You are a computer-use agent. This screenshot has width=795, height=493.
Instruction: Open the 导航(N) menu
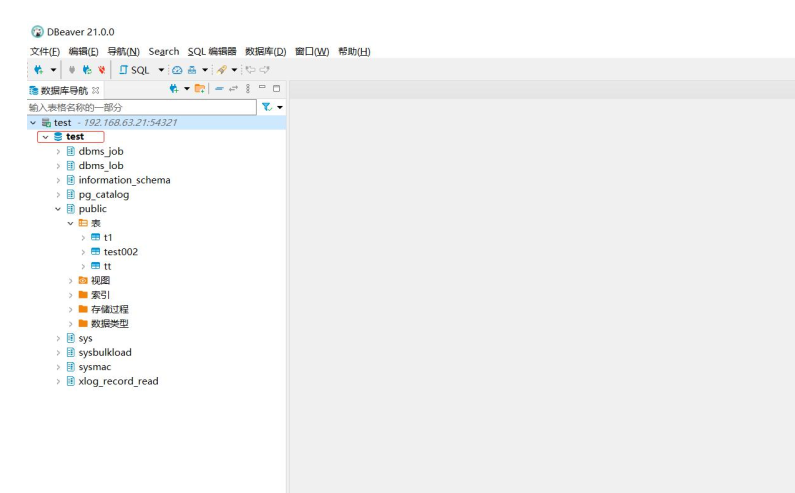[x=123, y=51]
